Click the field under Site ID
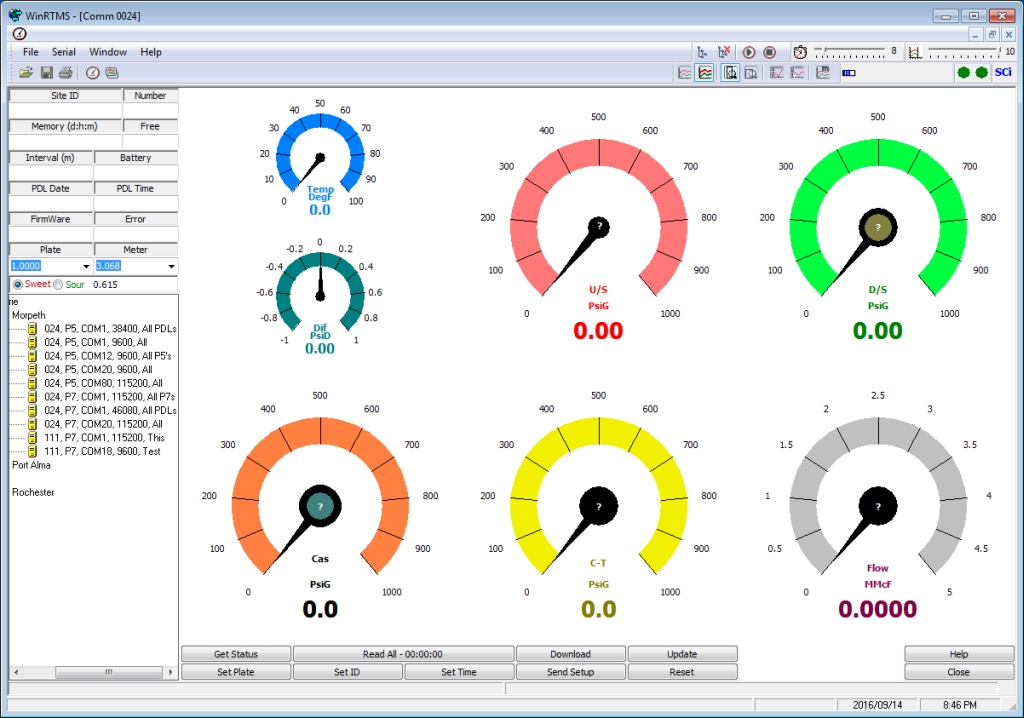This screenshot has height=718, width=1024. click(65, 111)
